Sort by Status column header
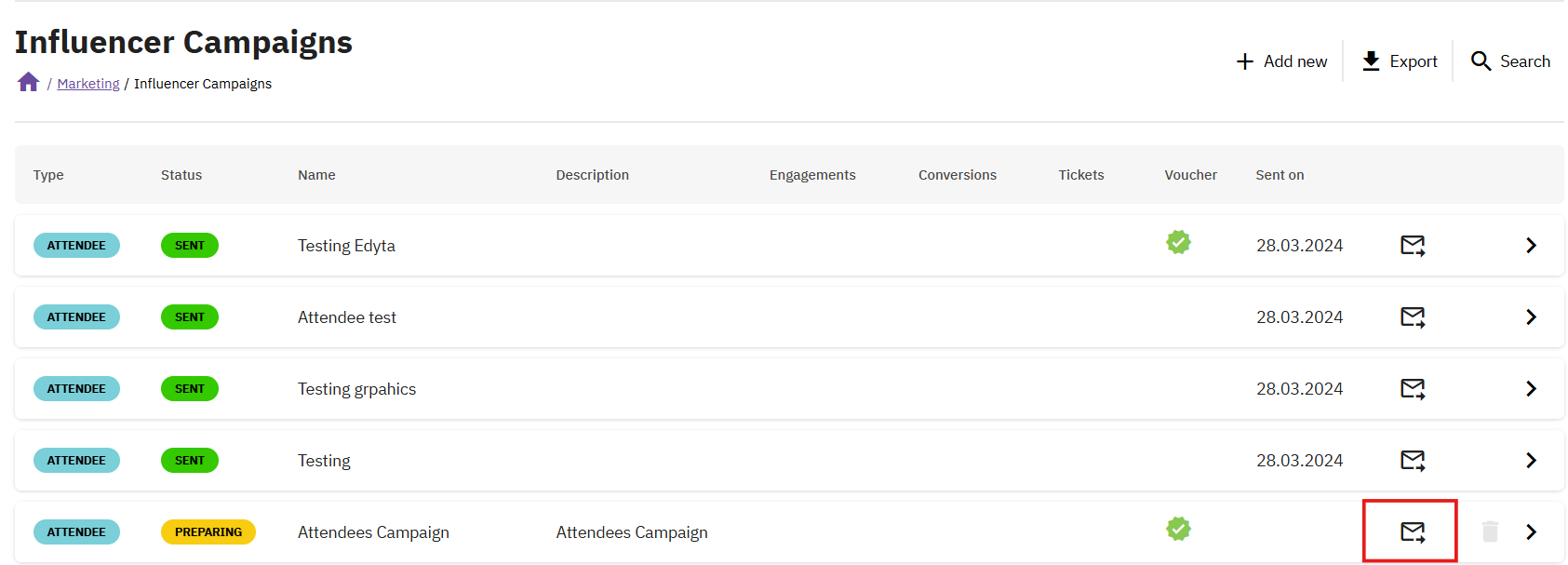This screenshot has width=1568, height=565. 181,175
